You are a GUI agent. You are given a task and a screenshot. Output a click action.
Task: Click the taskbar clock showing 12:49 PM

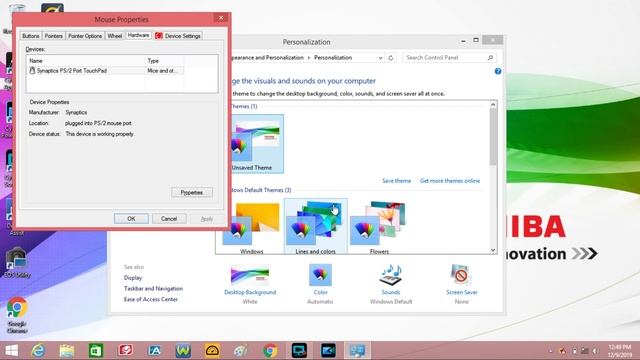(x=619, y=351)
